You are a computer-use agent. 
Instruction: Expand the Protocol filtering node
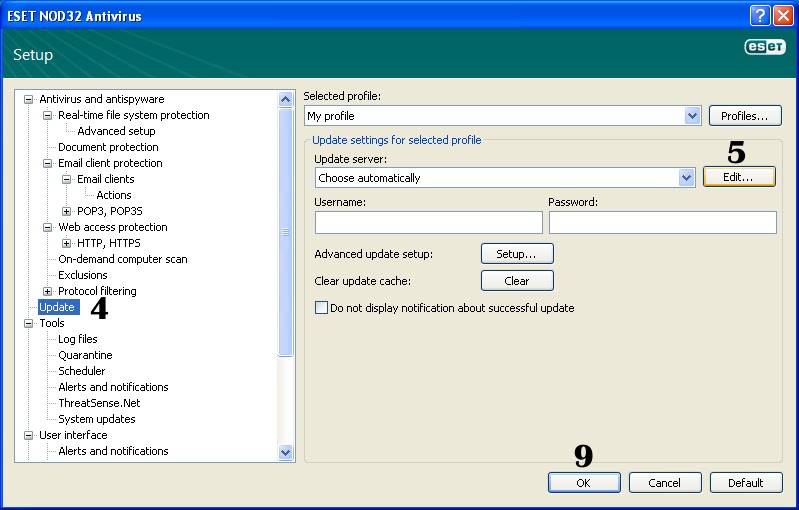click(x=47, y=291)
